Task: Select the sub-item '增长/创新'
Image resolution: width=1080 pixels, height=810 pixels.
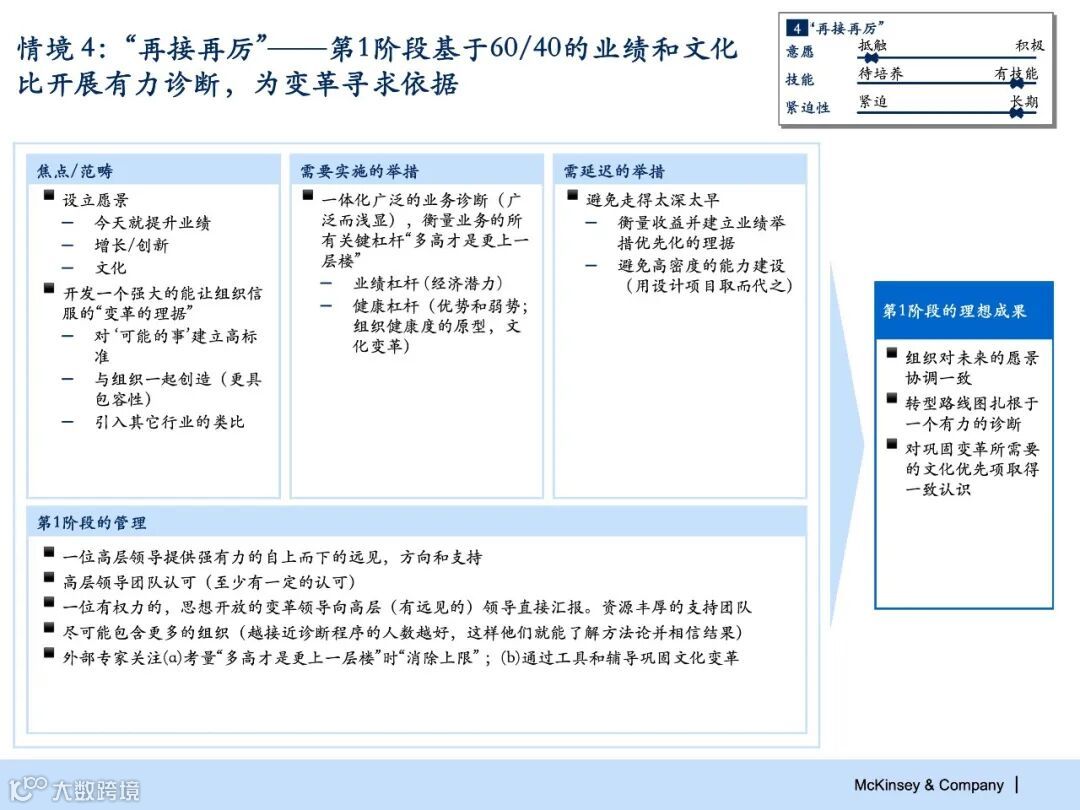Action: (131, 245)
